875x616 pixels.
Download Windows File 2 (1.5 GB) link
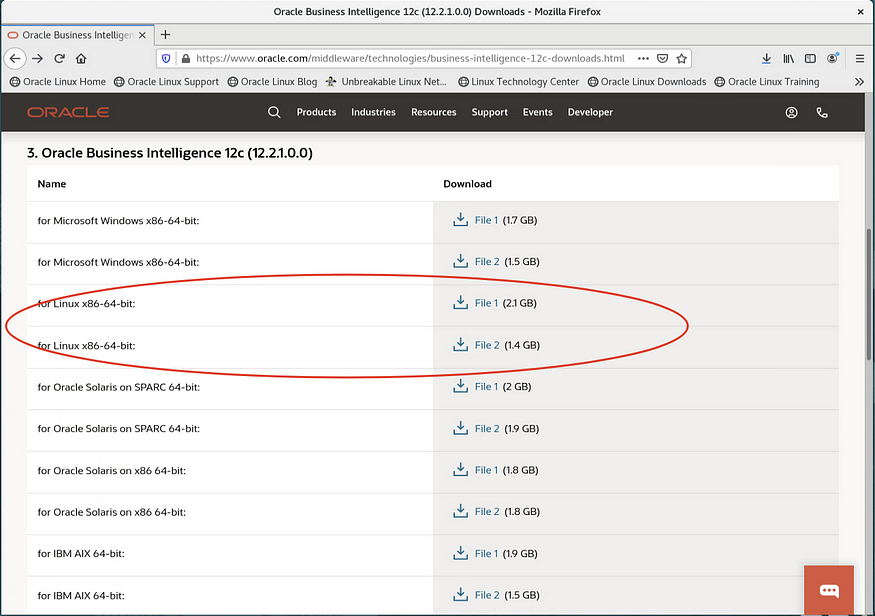click(x=487, y=262)
